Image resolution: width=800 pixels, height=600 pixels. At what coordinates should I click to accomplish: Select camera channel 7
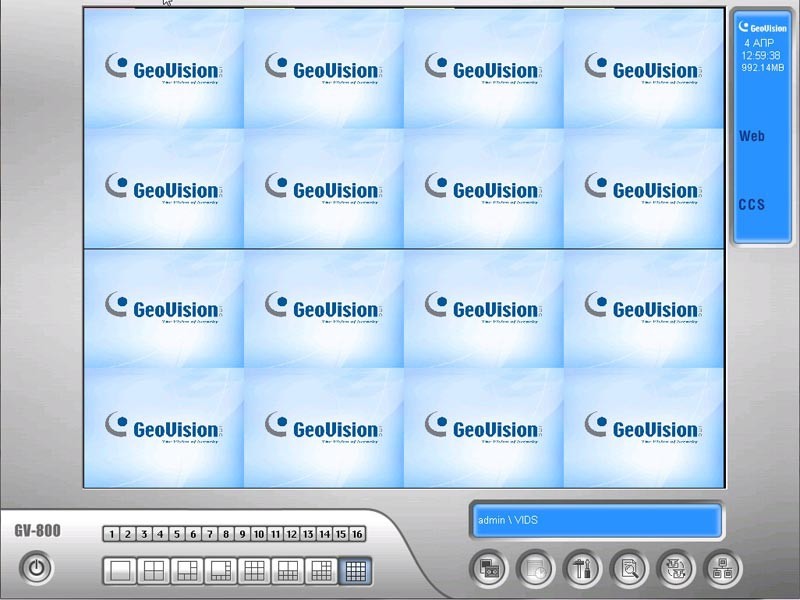point(209,534)
